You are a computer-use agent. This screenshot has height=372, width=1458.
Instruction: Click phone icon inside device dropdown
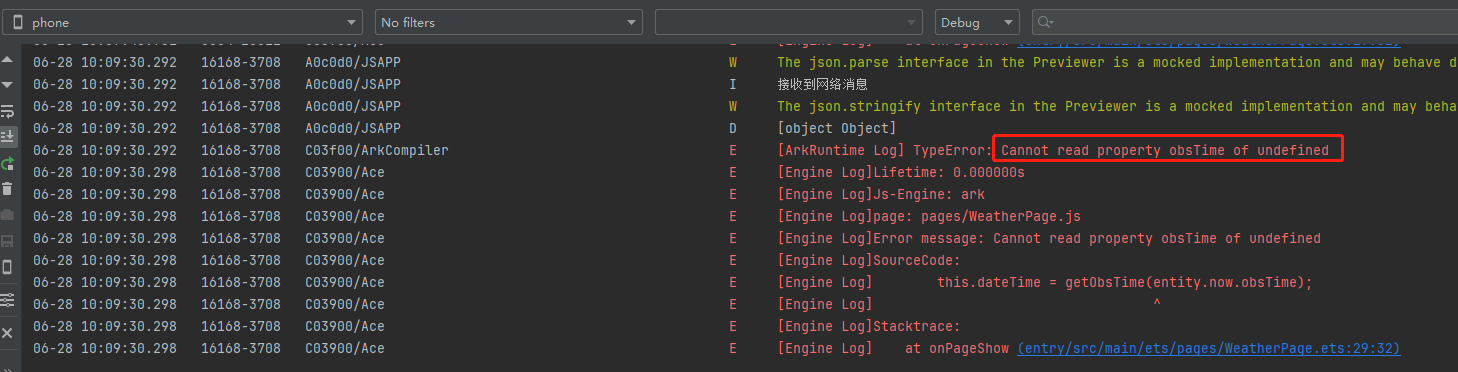click(19, 22)
